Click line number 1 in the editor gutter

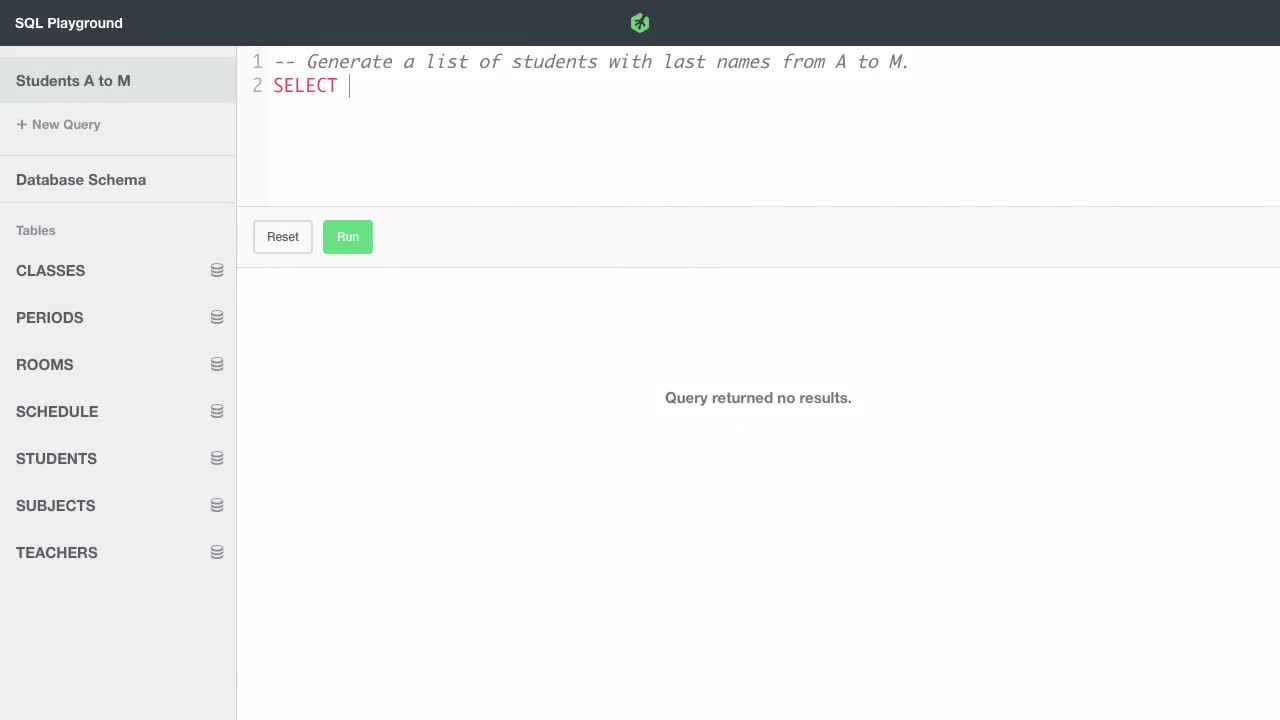click(256, 61)
